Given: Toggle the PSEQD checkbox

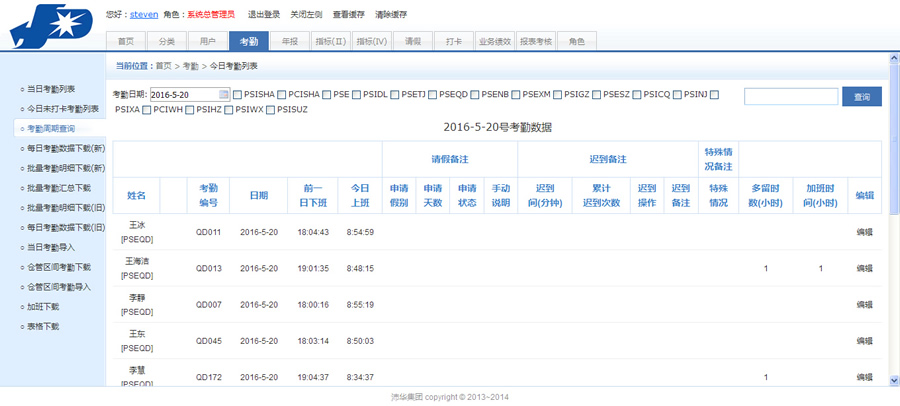Looking at the screenshot, I should coord(432,95).
